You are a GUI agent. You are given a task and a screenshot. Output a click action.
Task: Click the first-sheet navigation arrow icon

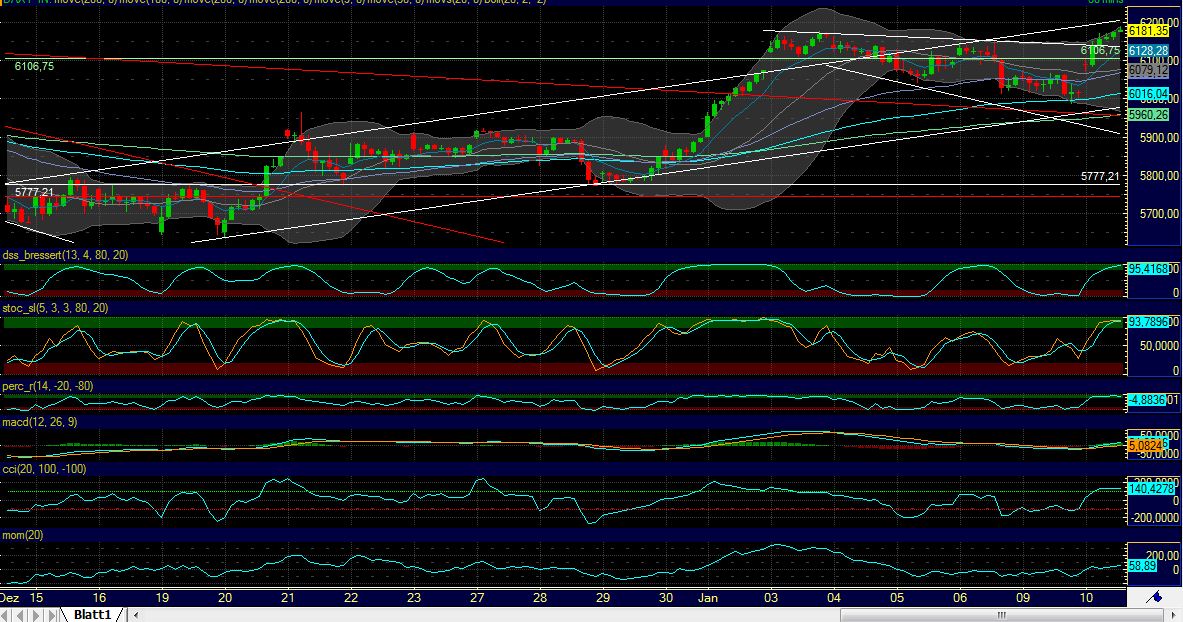click(6, 614)
